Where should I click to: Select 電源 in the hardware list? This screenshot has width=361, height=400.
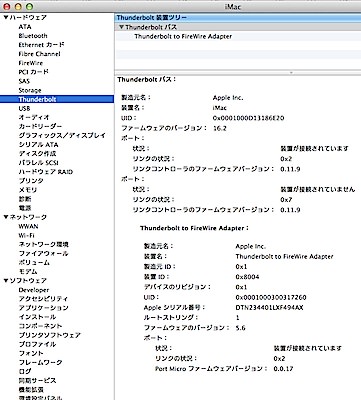[25, 208]
